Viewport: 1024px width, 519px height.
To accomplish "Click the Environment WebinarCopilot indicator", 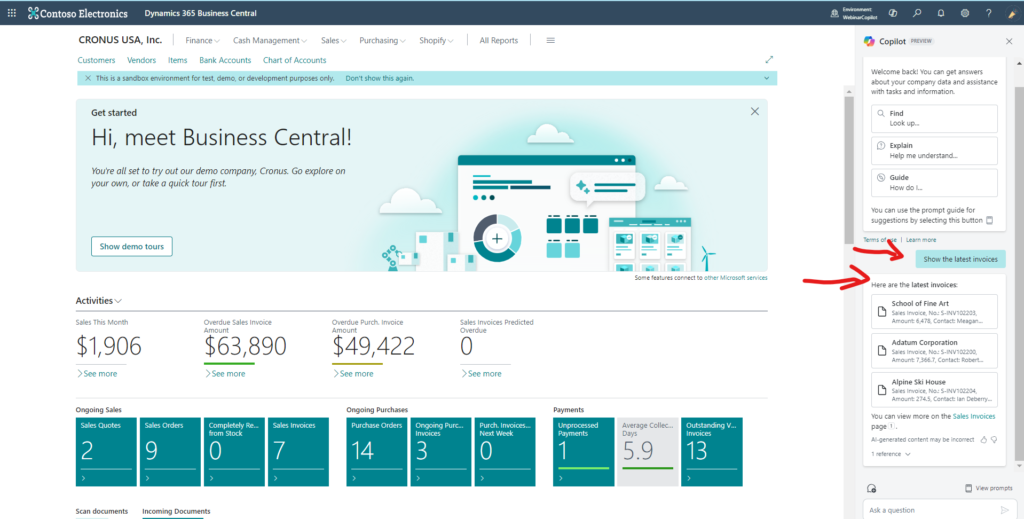I will coord(854,13).
